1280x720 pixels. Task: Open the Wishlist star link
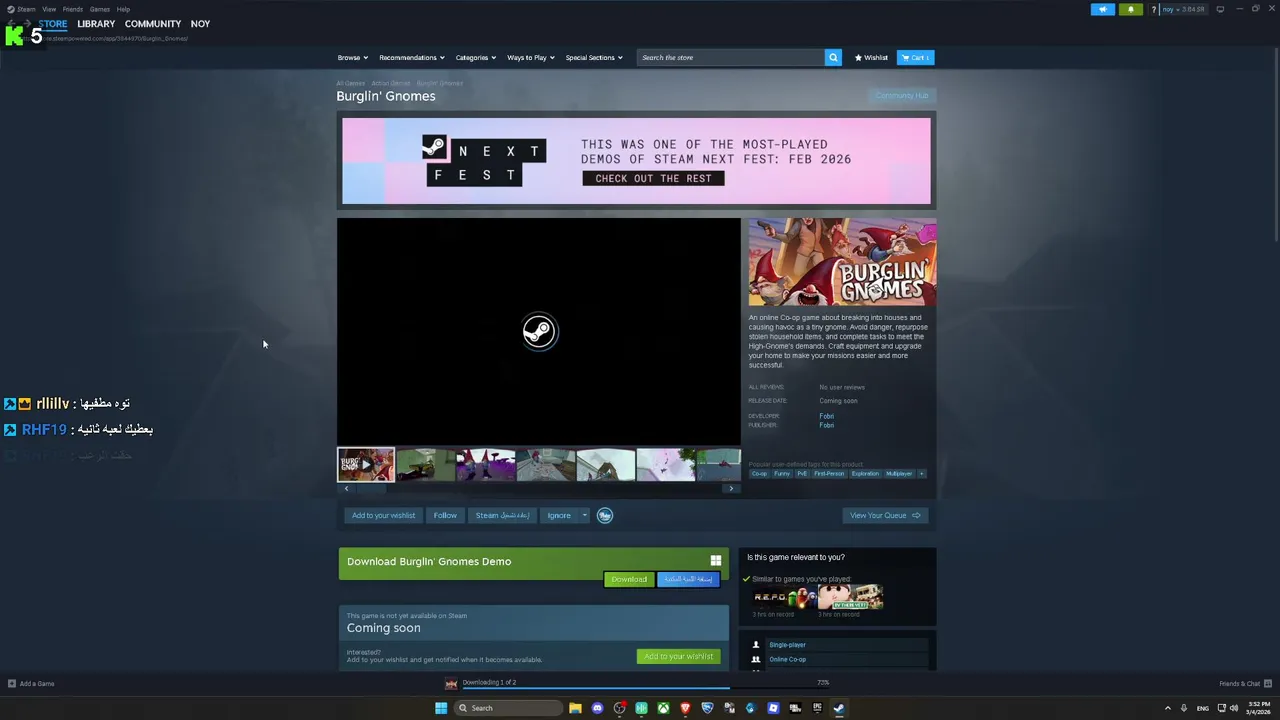871,57
